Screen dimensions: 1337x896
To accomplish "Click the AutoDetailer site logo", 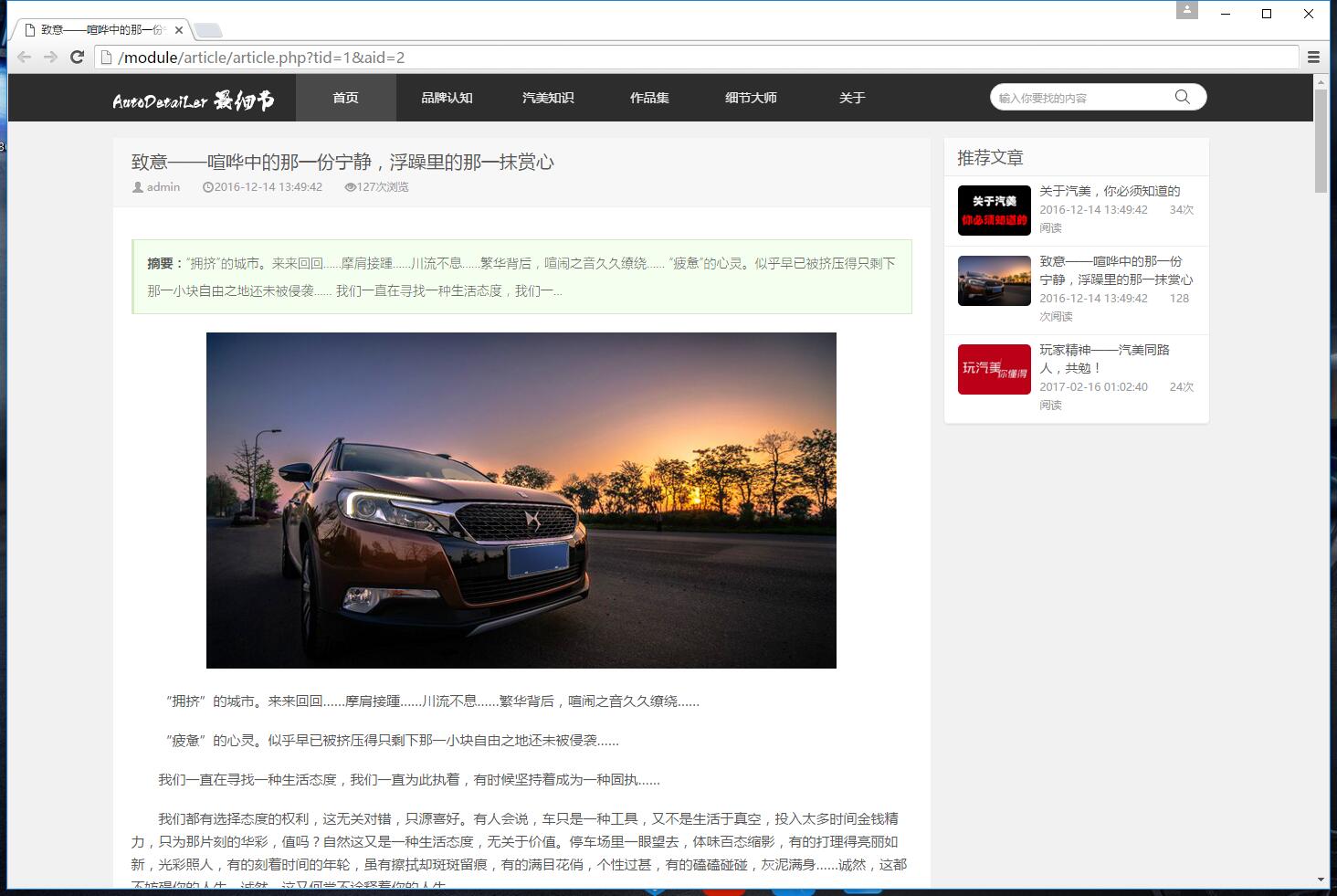I will 193,100.
